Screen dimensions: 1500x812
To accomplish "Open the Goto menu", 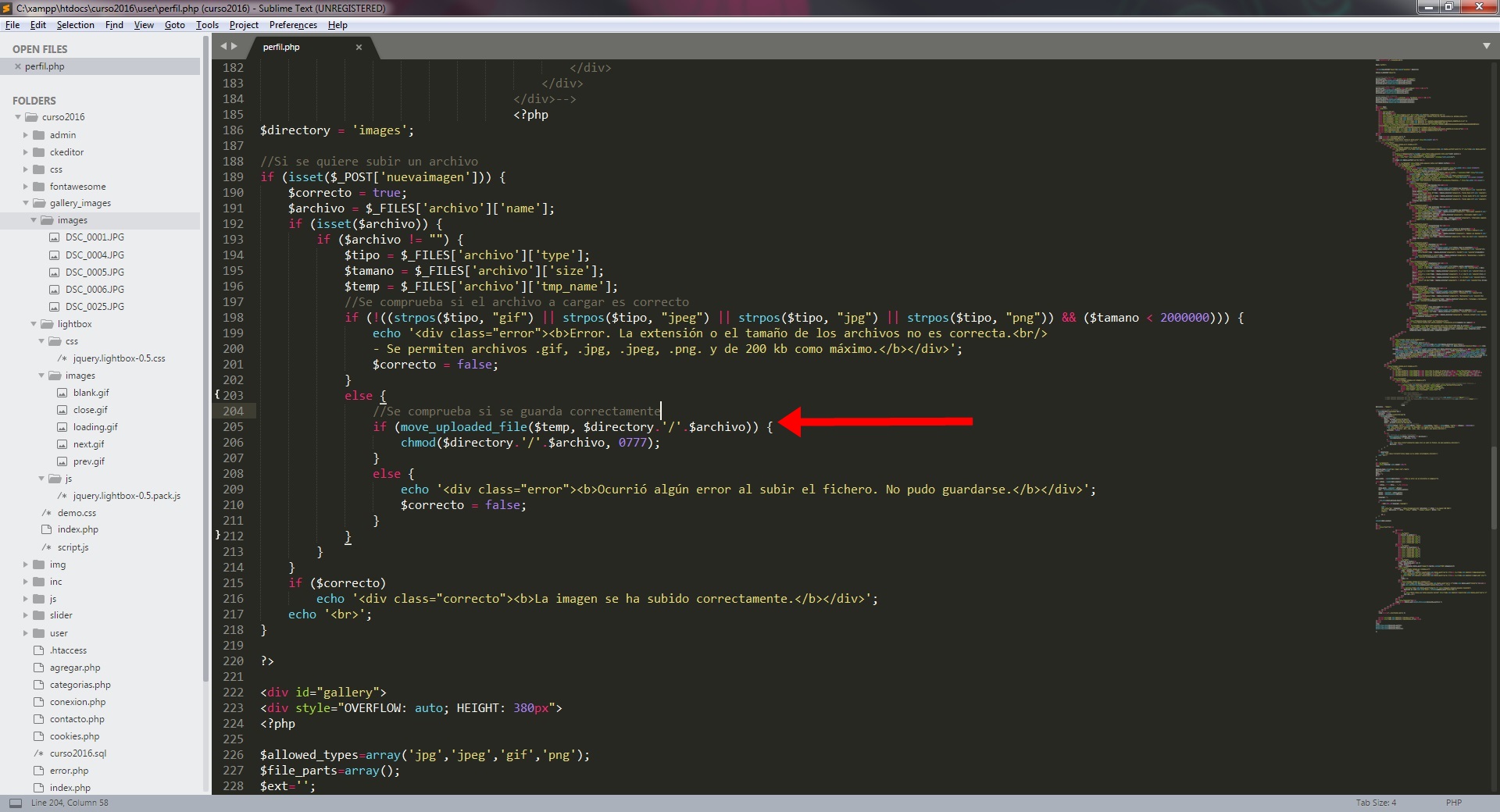I will click(x=174, y=25).
